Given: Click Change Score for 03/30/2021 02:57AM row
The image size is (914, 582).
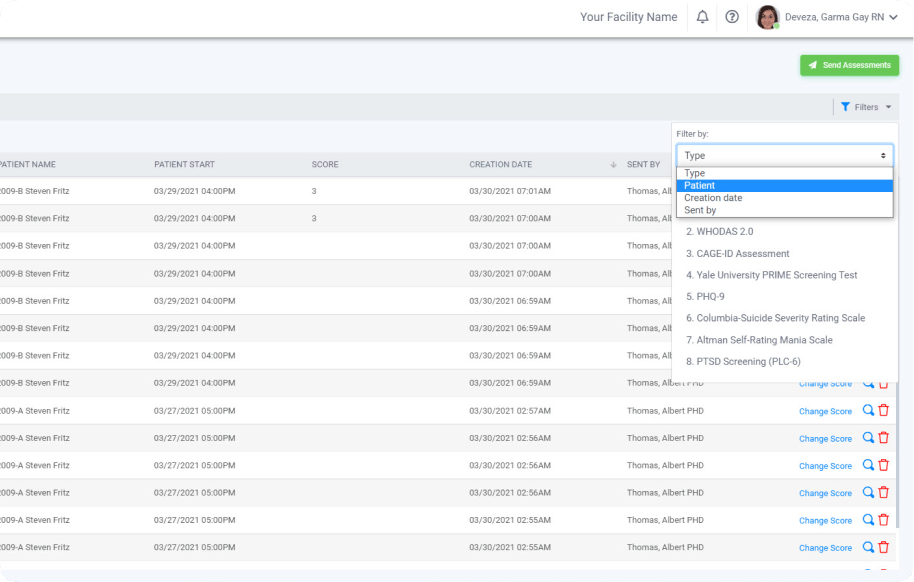Looking at the screenshot, I should [x=825, y=411].
